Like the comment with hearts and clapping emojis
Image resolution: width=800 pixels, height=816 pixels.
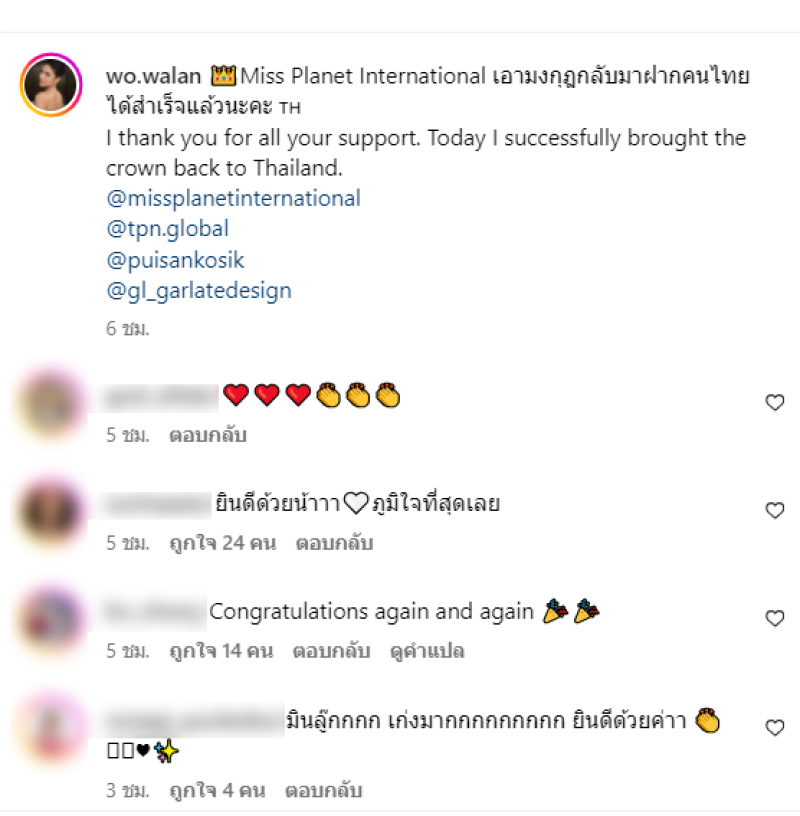(x=774, y=402)
